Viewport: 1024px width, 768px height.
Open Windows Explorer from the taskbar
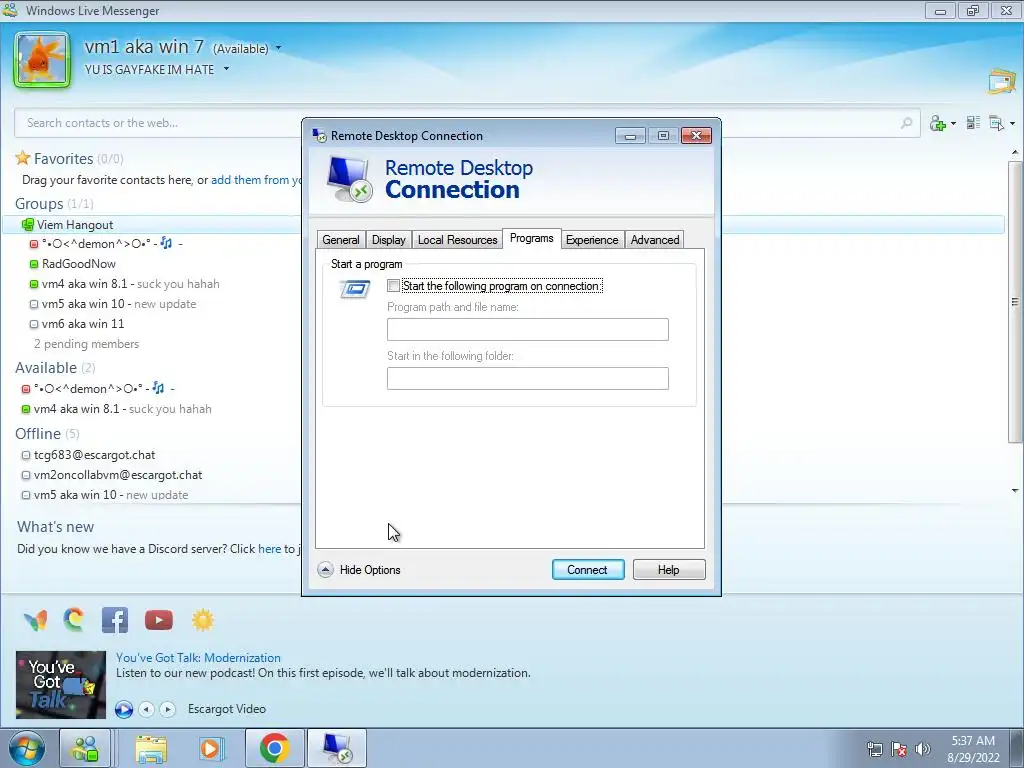click(x=152, y=748)
